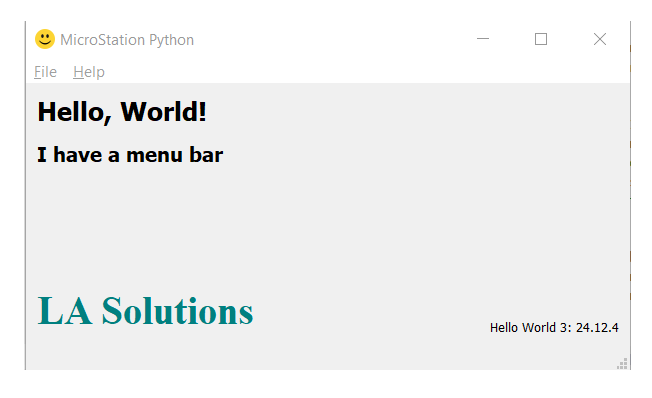
Task: Maximize the MicroStation Python window
Action: click(541, 39)
